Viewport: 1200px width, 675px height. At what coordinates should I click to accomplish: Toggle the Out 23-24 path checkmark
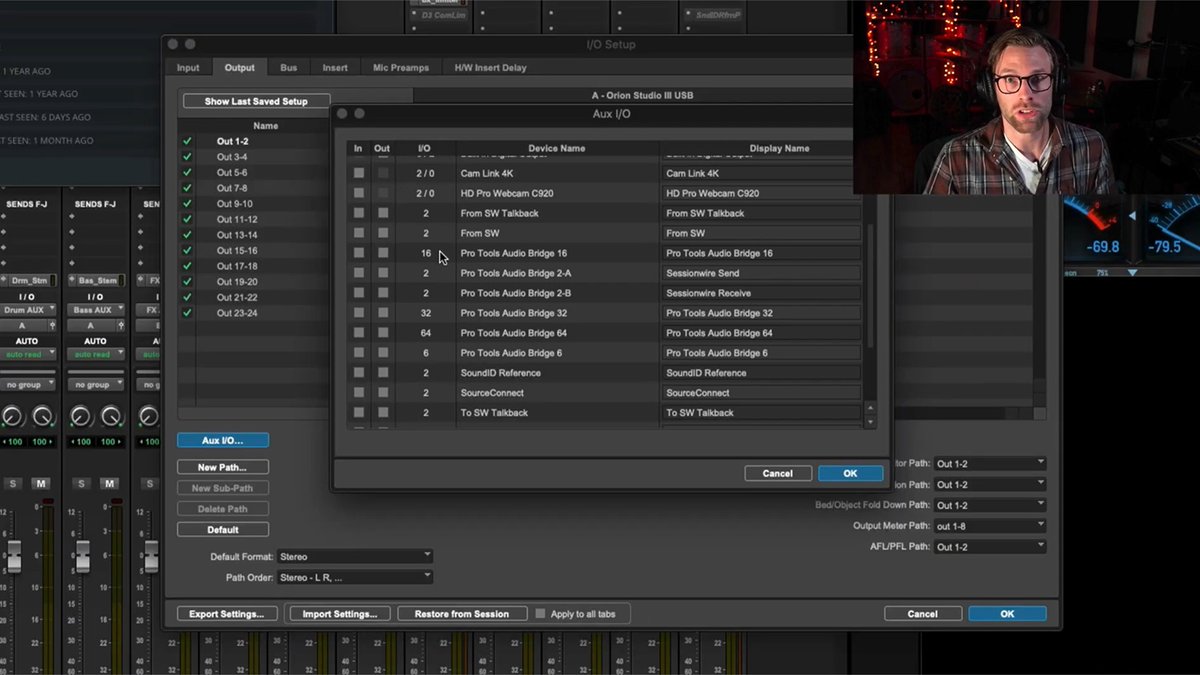(x=187, y=313)
